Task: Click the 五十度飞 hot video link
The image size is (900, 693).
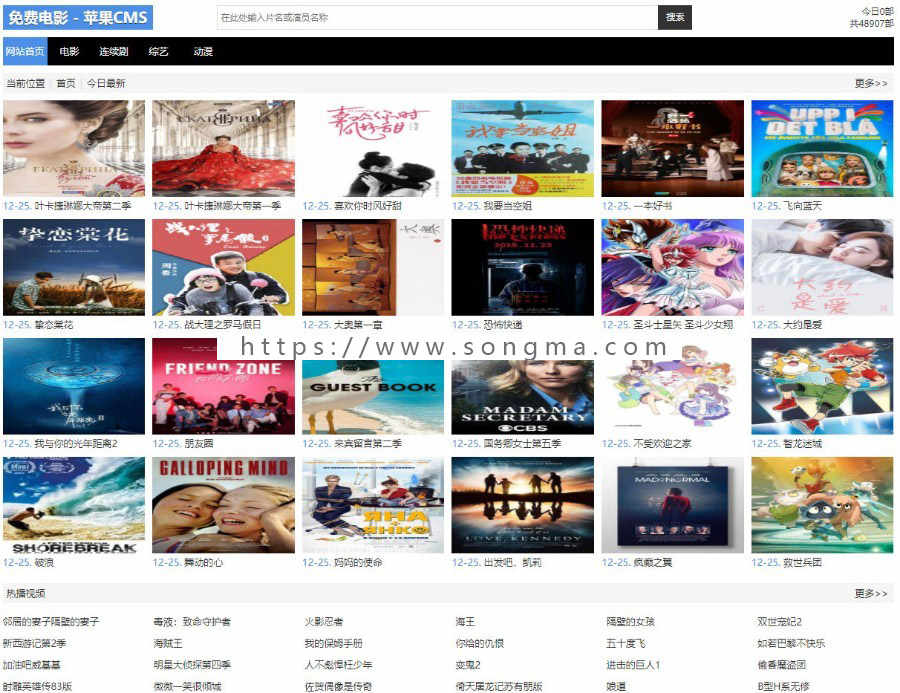Action: [x=626, y=644]
